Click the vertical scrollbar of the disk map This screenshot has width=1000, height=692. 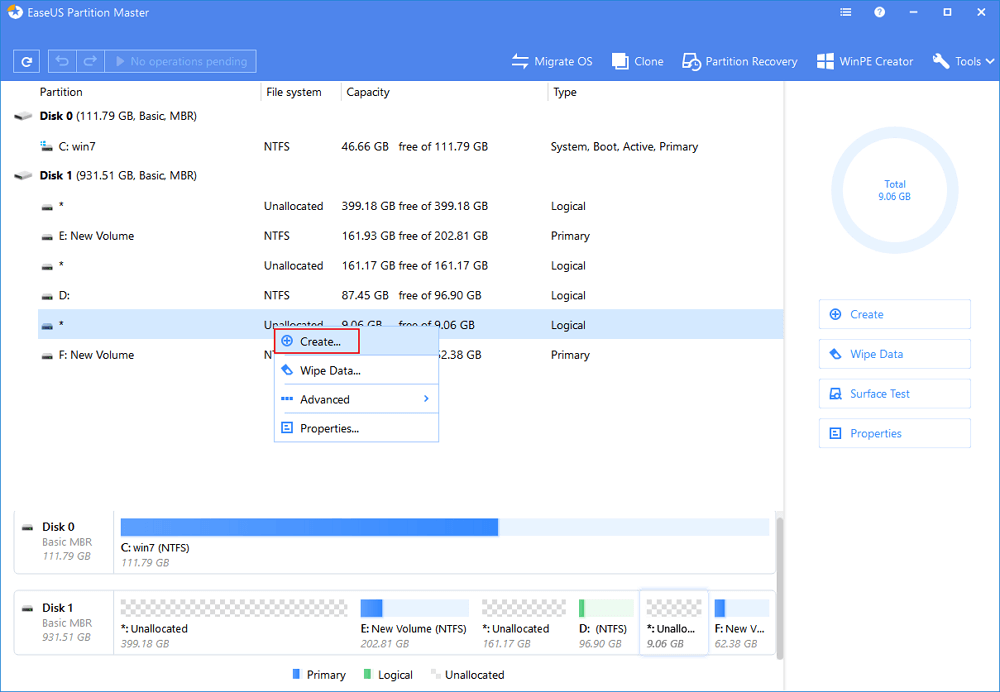pyautogui.click(x=779, y=590)
